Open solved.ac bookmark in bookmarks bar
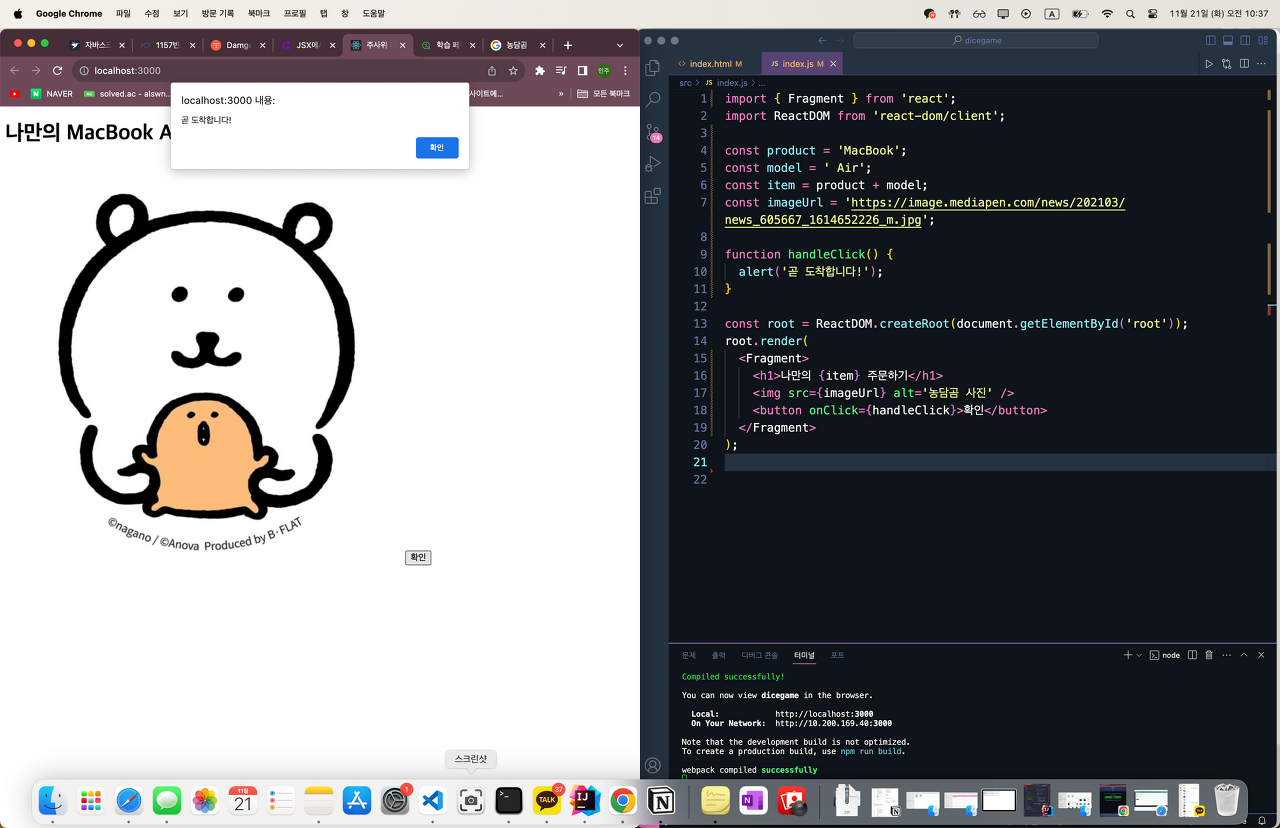This screenshot has width=1280, height=828. (x=127, y=93)
